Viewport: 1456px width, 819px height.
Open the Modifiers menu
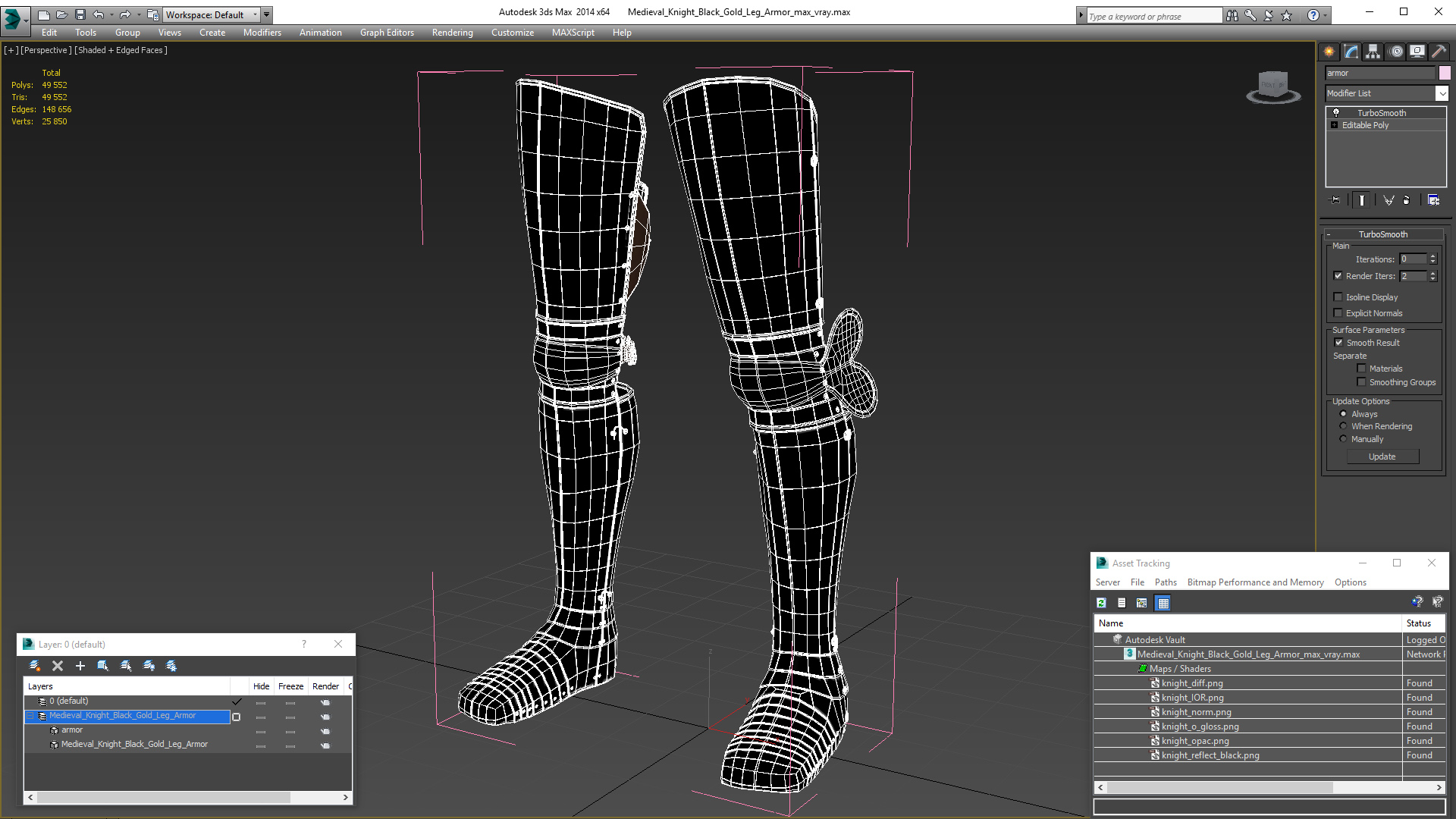pyautogui.click(x=262, y=33)
